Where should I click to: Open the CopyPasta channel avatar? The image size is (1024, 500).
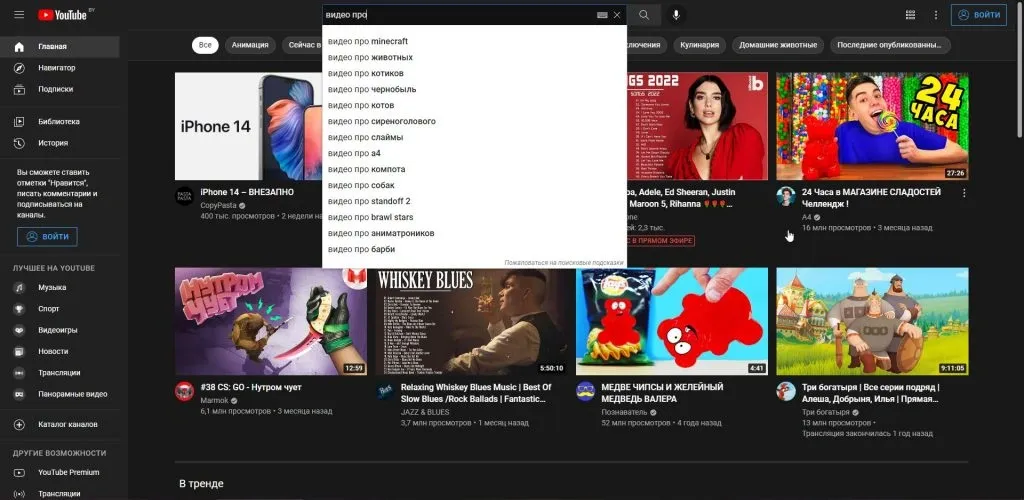click(184, 196)
